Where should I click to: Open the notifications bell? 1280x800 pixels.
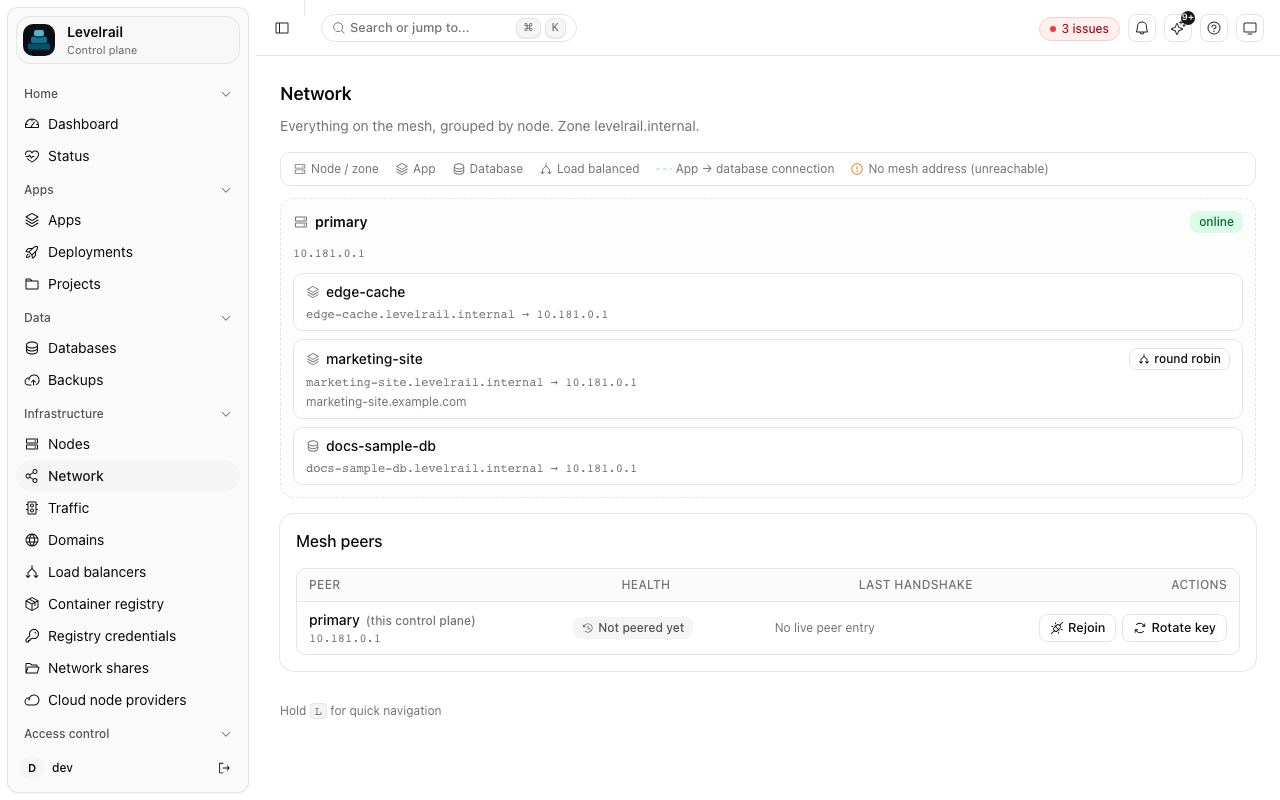(x=1142, y=28)
